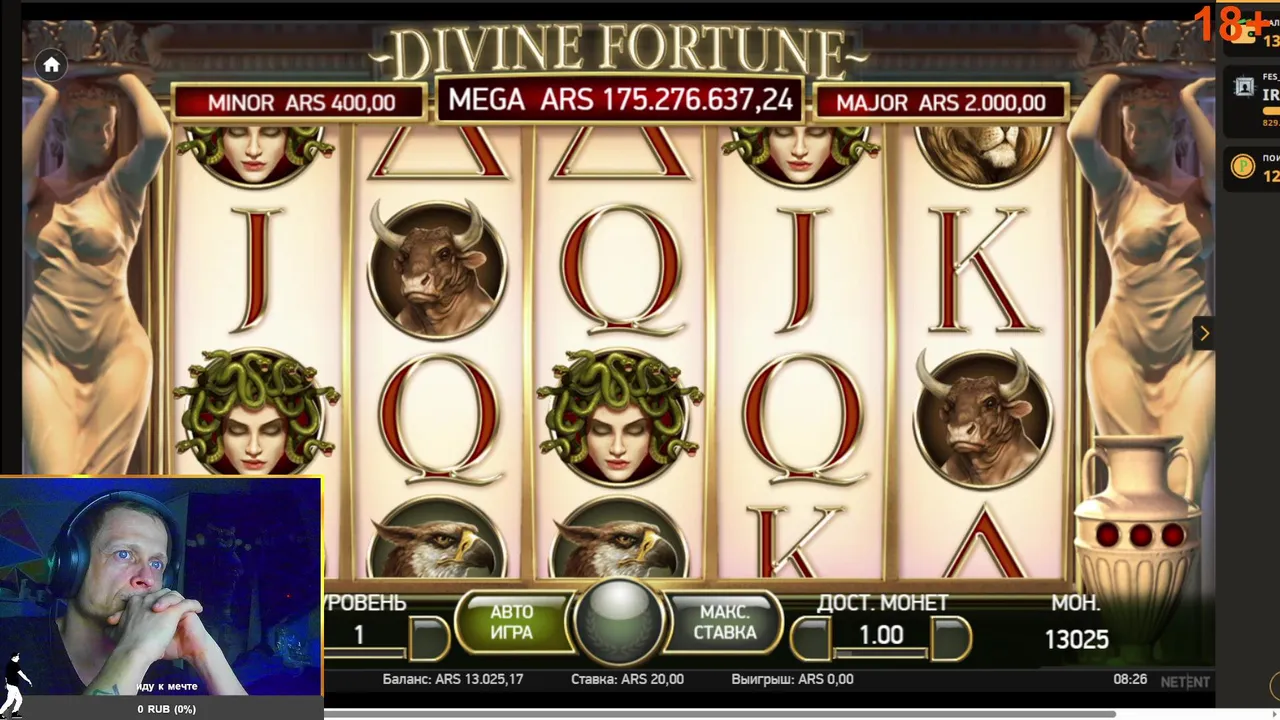Decrease the coin value (ДОСТ. МОНЕТ)
The height and width of the screenshot is (720, 1280).
click(810, 637)
